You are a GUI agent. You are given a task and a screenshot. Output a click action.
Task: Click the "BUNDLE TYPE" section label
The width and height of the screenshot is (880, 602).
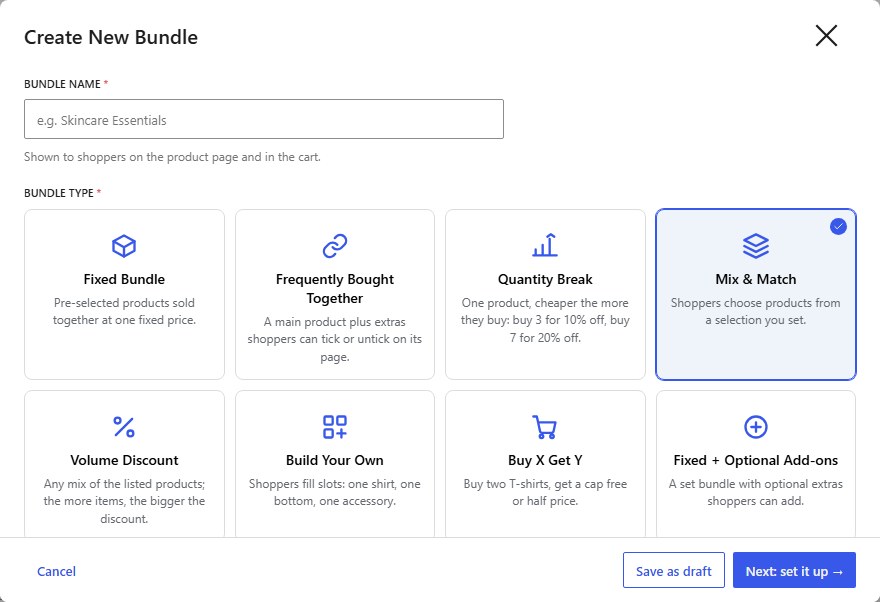pyautogui.click(x=59, y=193)
